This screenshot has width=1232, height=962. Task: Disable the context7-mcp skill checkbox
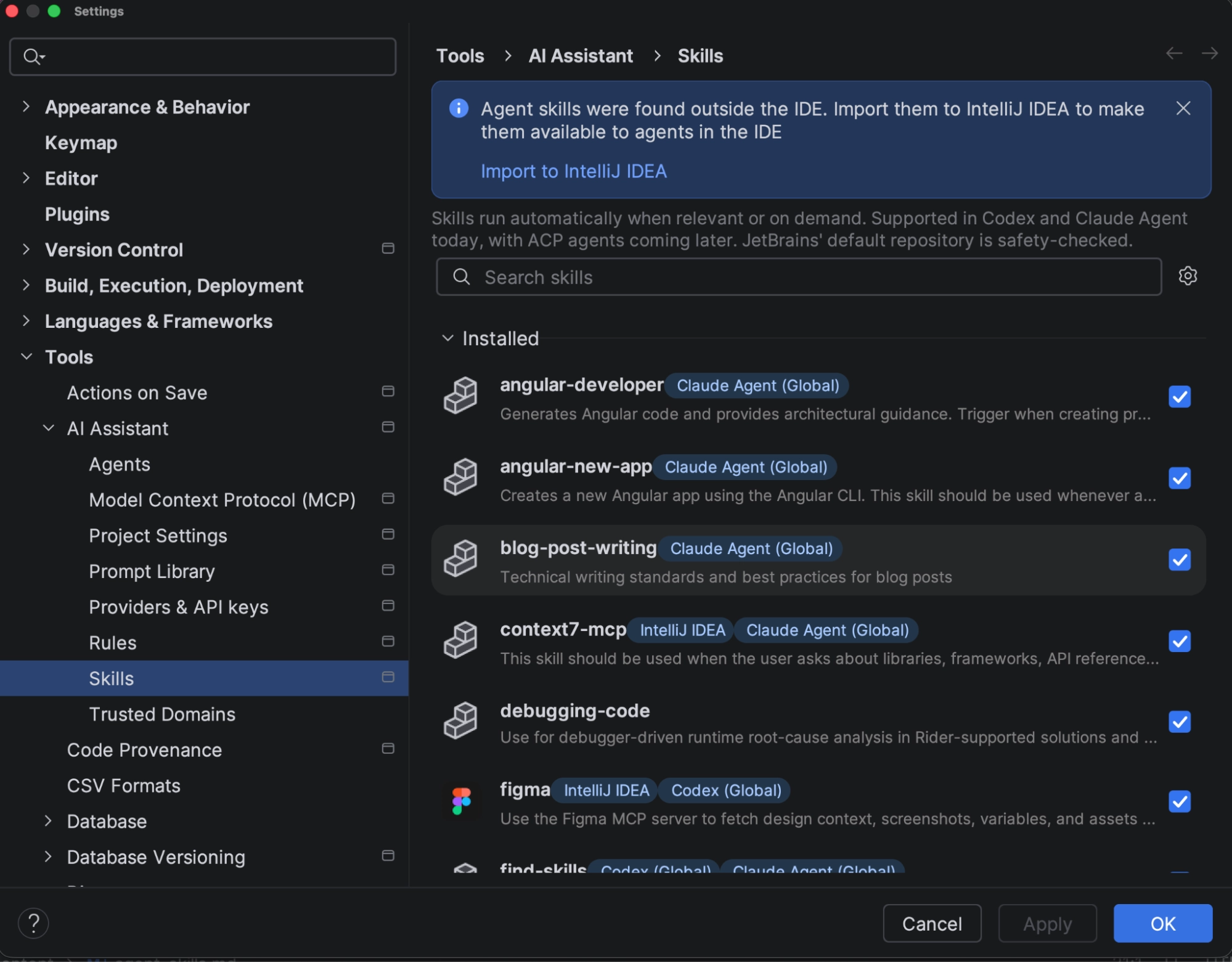(x=1180, y=641)
